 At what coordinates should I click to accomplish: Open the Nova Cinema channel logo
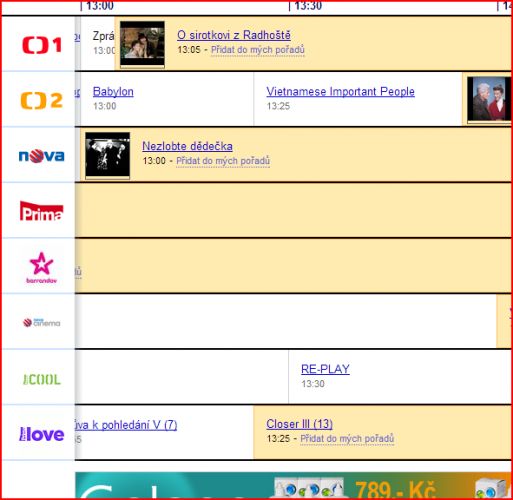point(42,323)
